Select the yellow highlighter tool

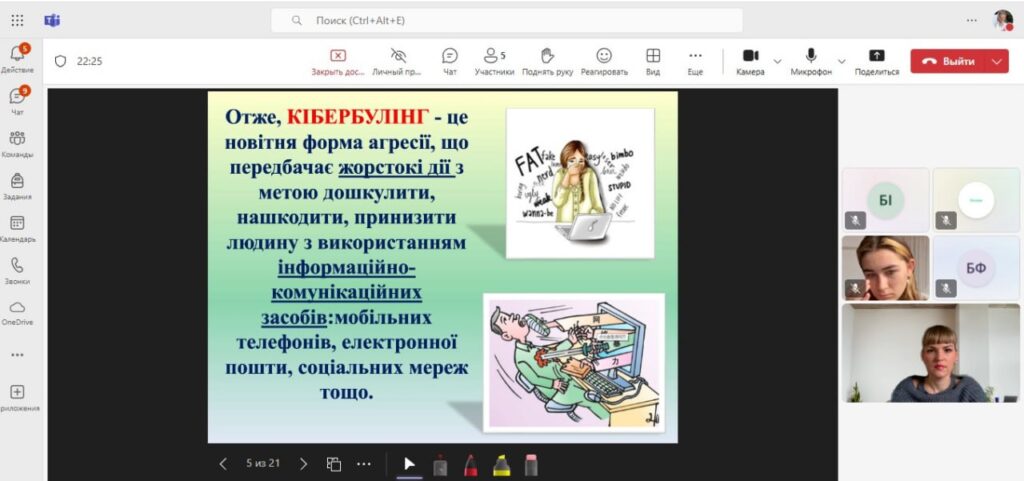click(x=500, y=464)
